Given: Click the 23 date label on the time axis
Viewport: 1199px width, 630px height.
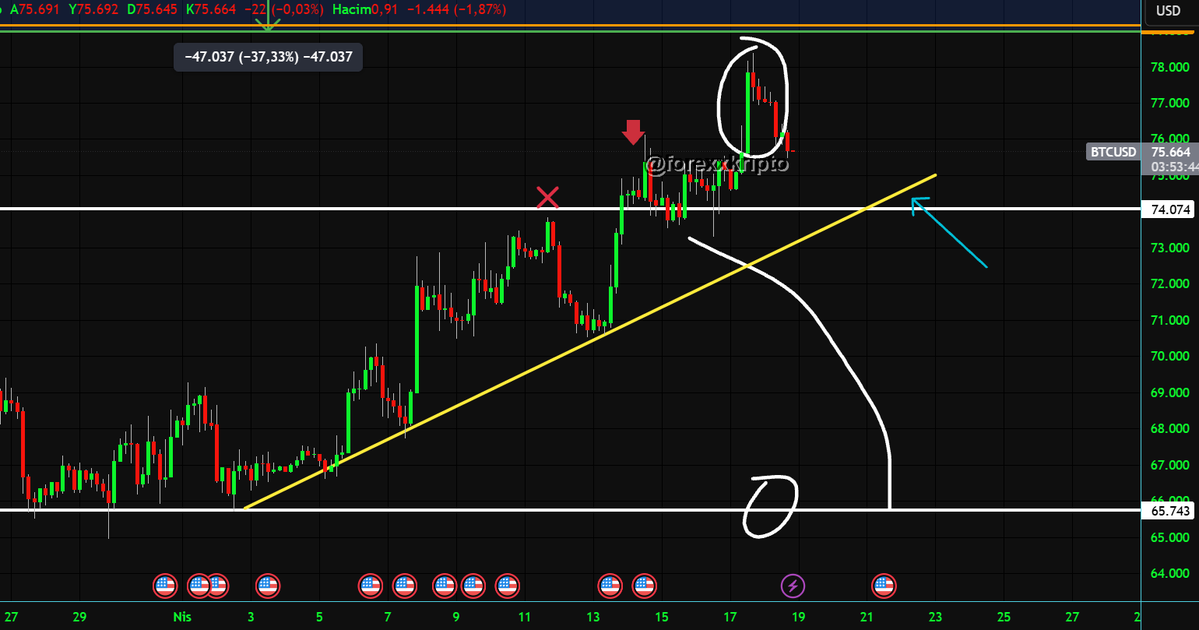Looking at the screenshot, I should [935, 617].
